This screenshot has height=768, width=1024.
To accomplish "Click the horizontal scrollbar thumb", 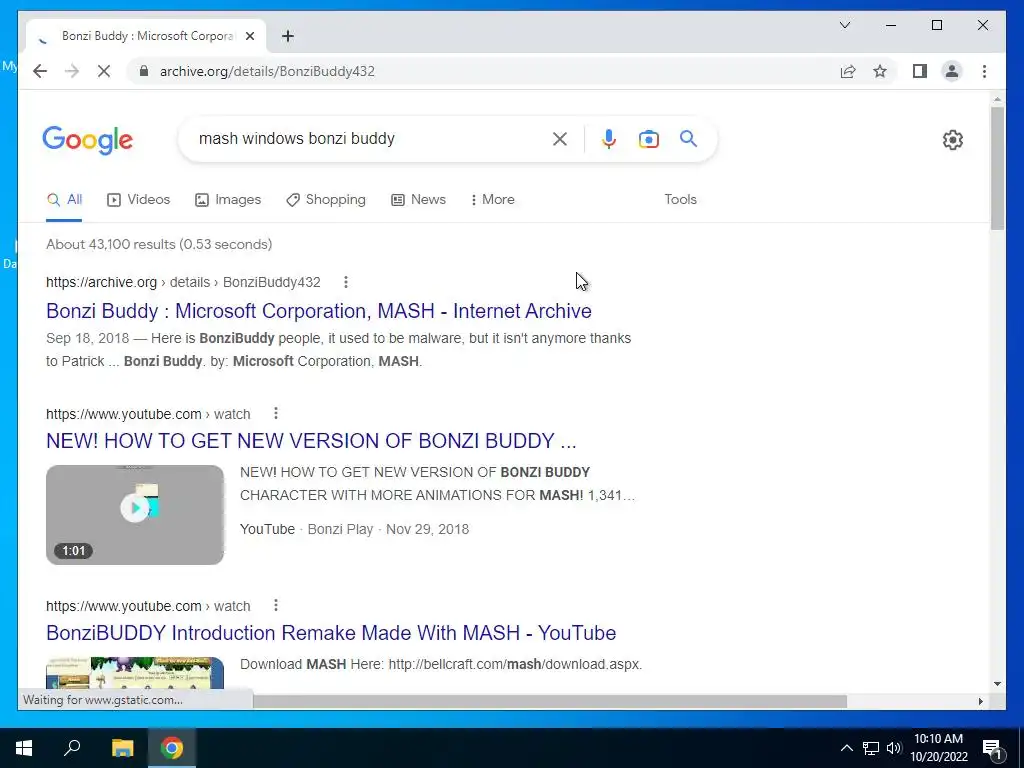I will point(550,701).
